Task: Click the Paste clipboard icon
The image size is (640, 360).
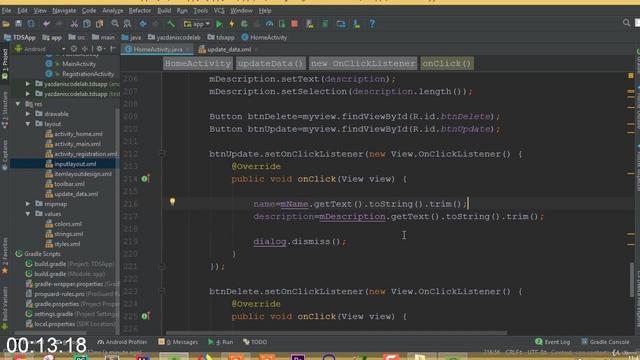Action: (99, 24)
